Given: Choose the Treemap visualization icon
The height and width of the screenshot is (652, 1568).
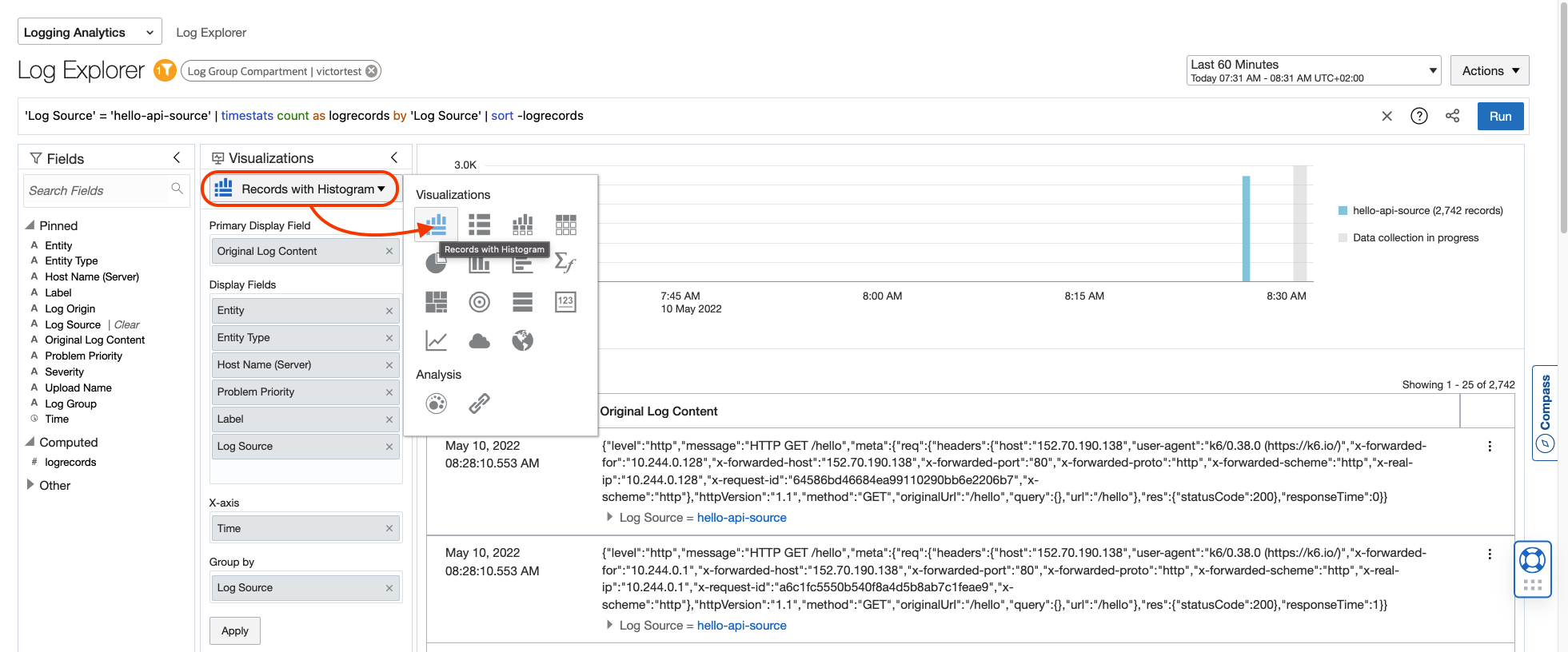Looking at the screenshot, I should click(436, 301).
